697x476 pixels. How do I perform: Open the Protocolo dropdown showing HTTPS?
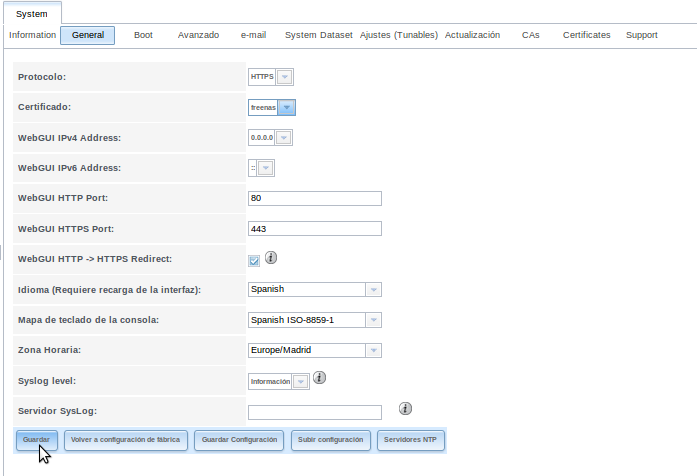271,77
